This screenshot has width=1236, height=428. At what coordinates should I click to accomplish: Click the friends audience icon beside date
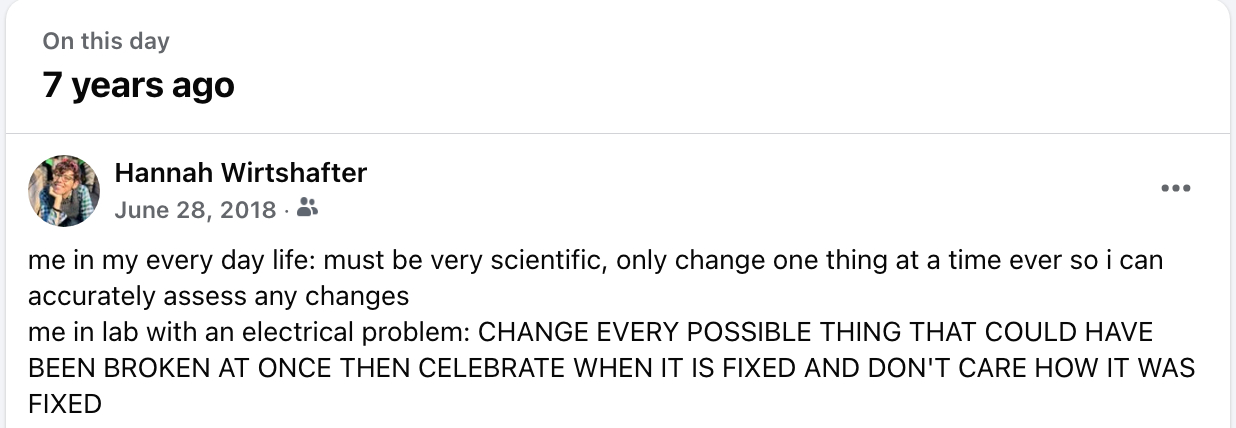tap(308, 209)
